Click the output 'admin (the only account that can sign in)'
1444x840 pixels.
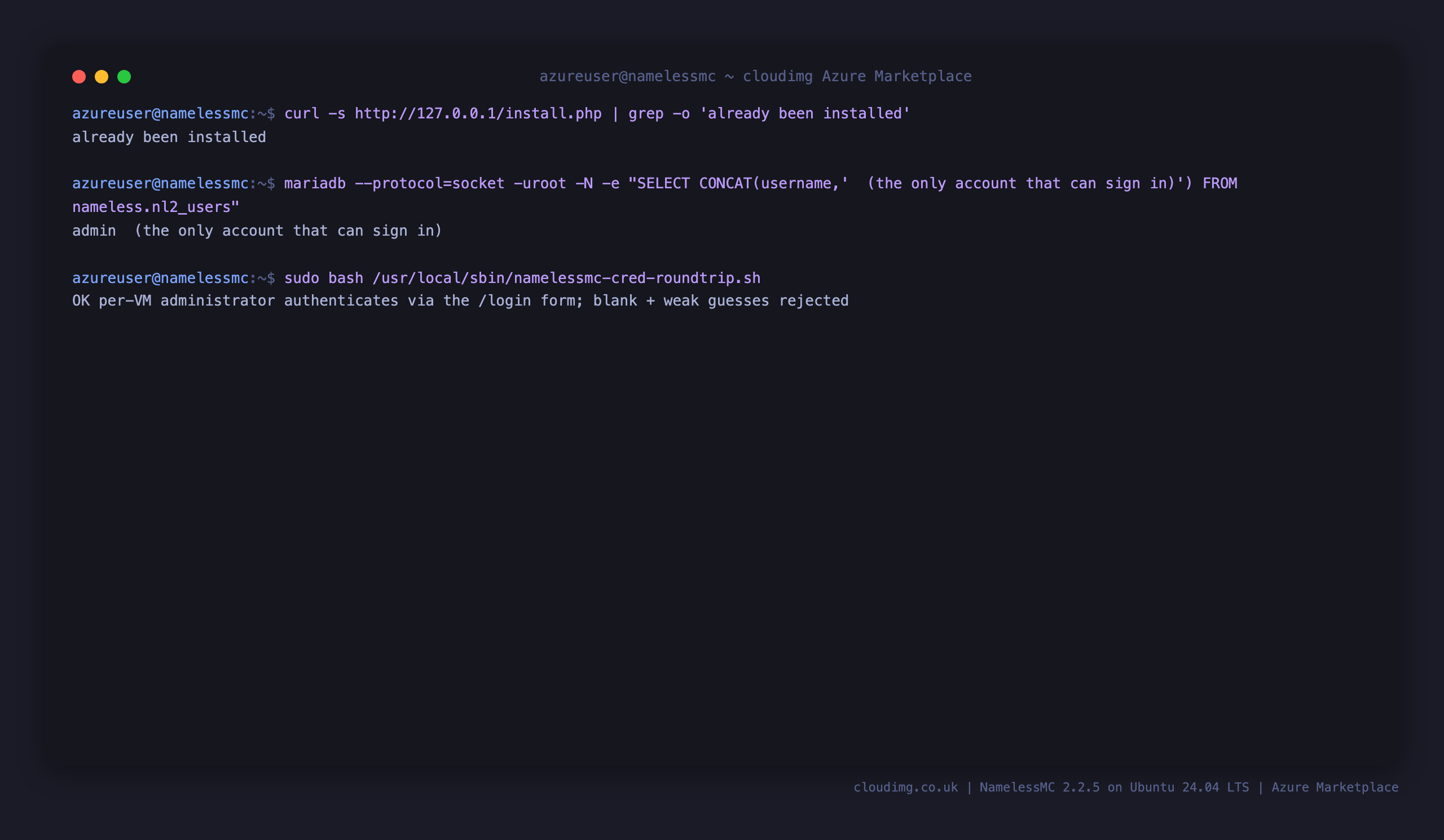pyautogui.click(x=257, y=231)
